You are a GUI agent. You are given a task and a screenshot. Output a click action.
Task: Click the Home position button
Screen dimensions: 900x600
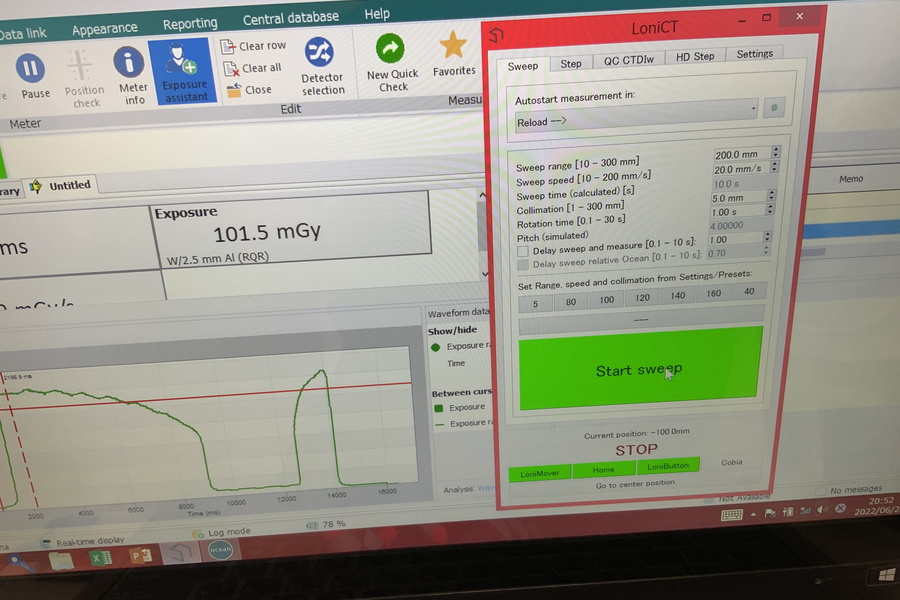coord(603,469)
